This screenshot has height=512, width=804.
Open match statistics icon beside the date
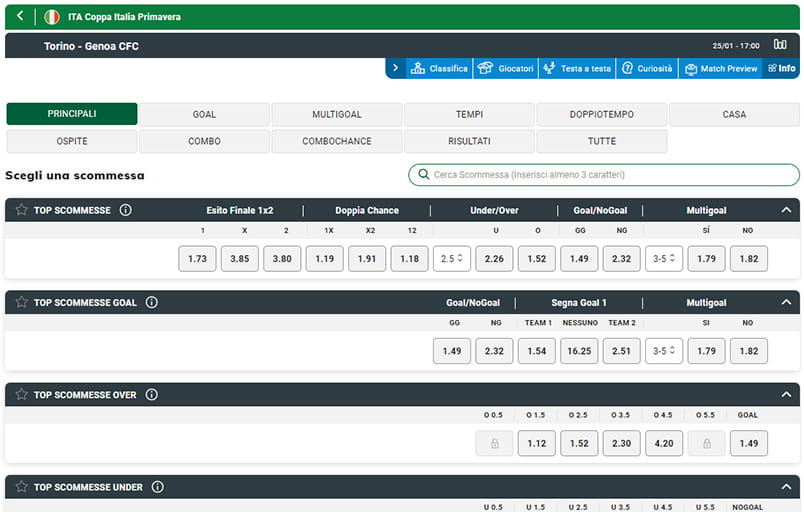pos(780,45)
